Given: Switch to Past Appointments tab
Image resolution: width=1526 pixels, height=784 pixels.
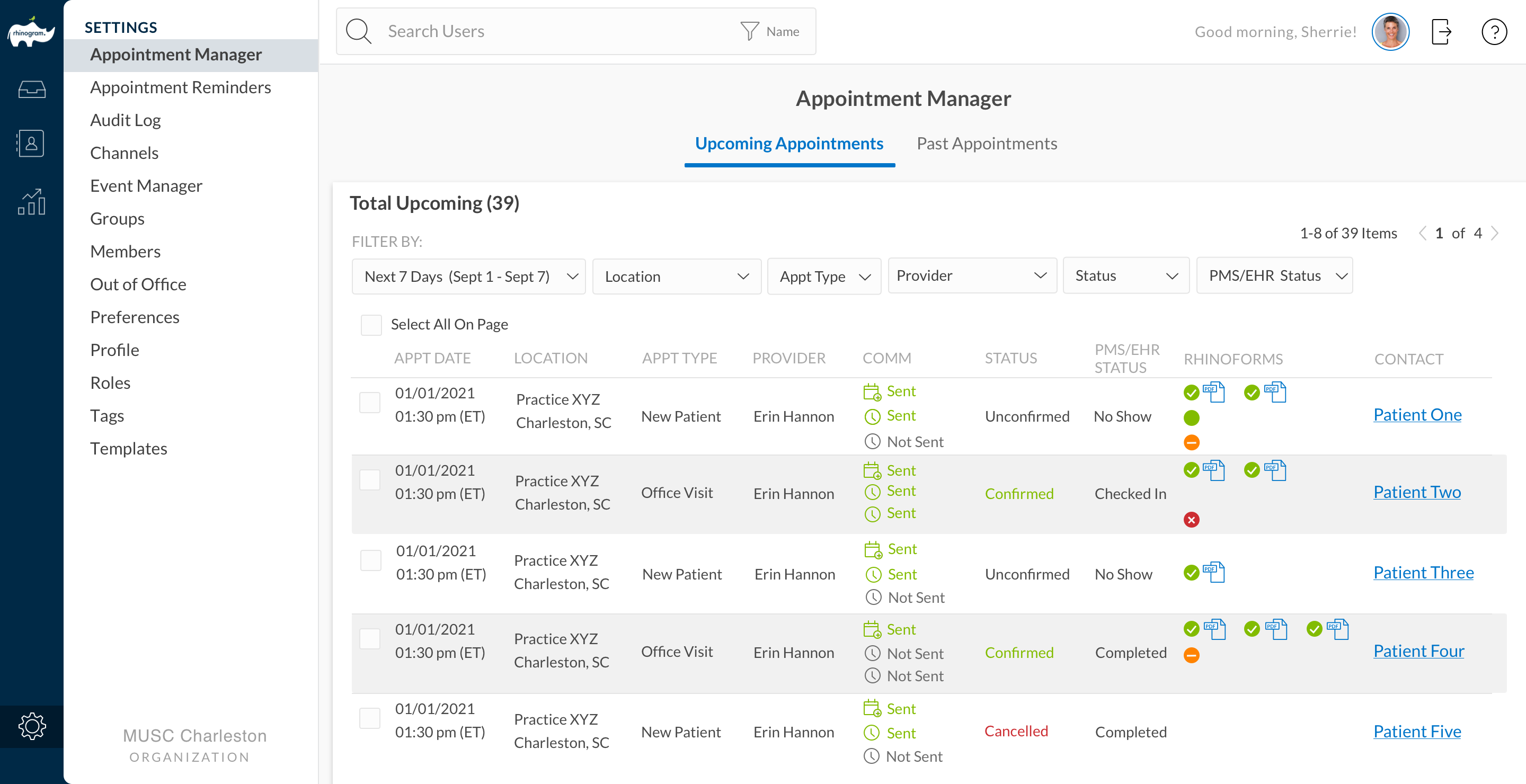Looking at the screenshot, I should (986, 144).
